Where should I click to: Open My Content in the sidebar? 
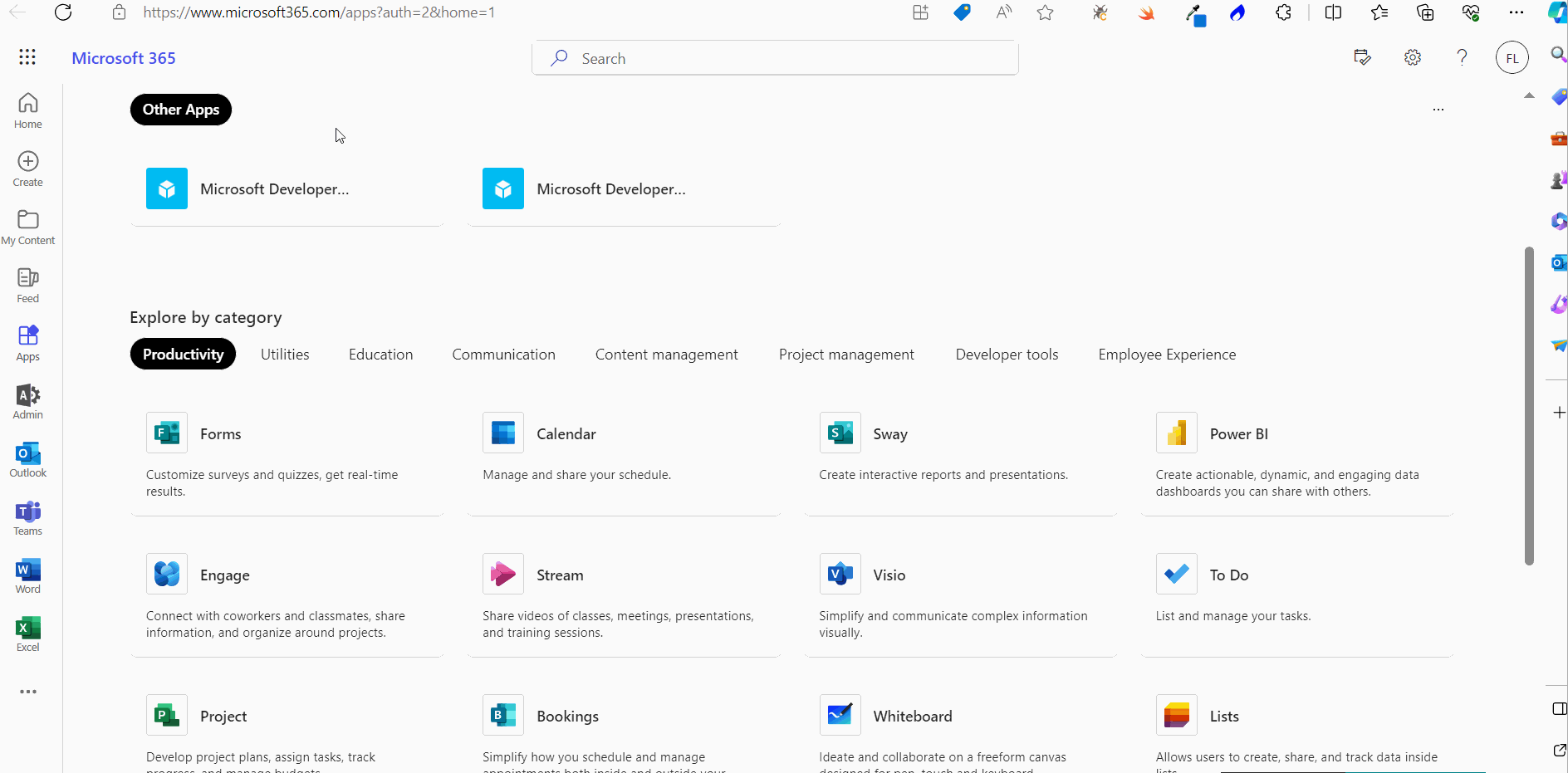pos(27,227)
